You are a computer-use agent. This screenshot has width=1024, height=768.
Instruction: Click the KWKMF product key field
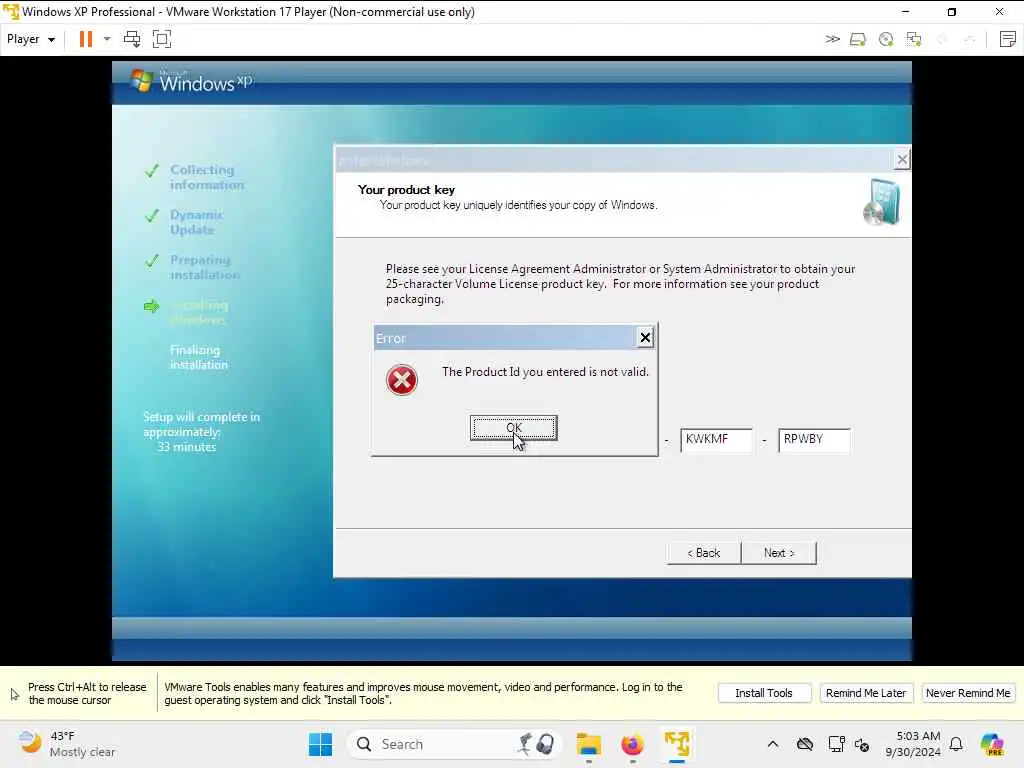pos(716,440)
